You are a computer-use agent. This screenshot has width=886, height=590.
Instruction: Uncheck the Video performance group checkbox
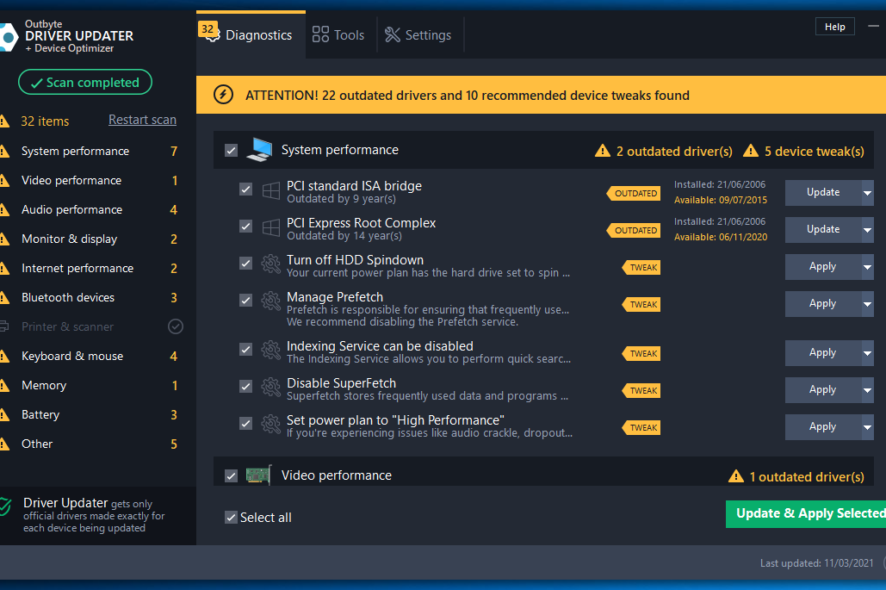tap(231, 476)
